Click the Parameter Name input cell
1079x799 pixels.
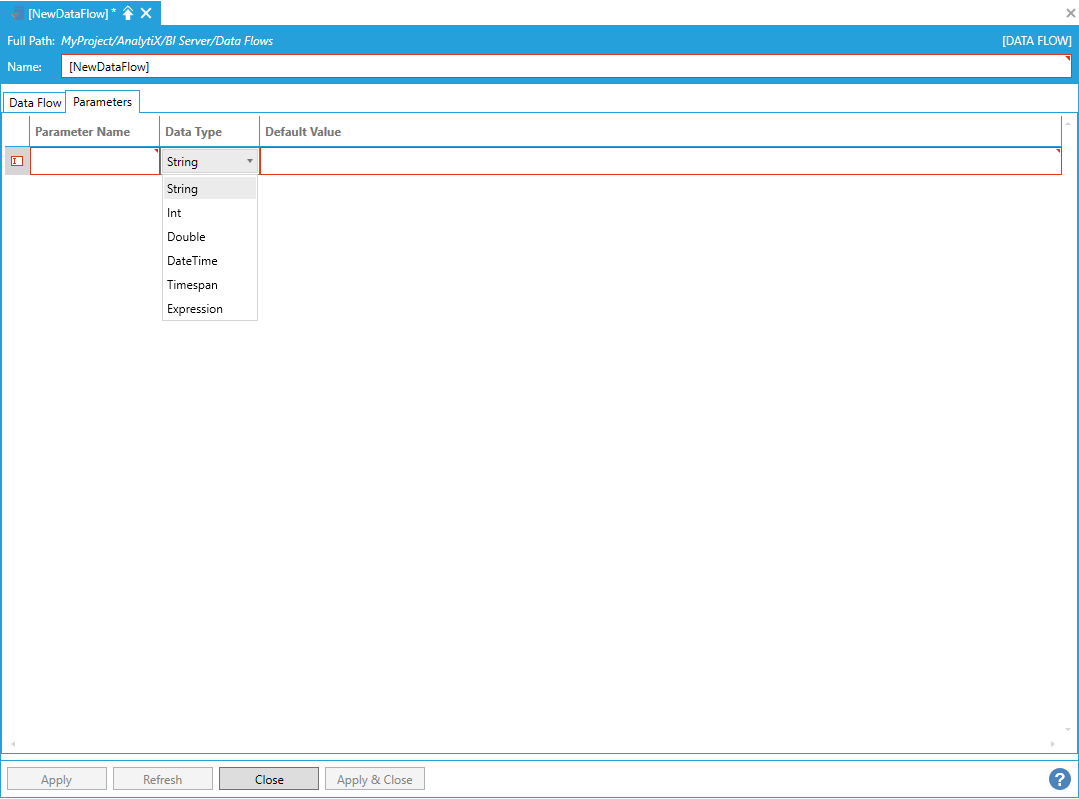click(95, 161)
